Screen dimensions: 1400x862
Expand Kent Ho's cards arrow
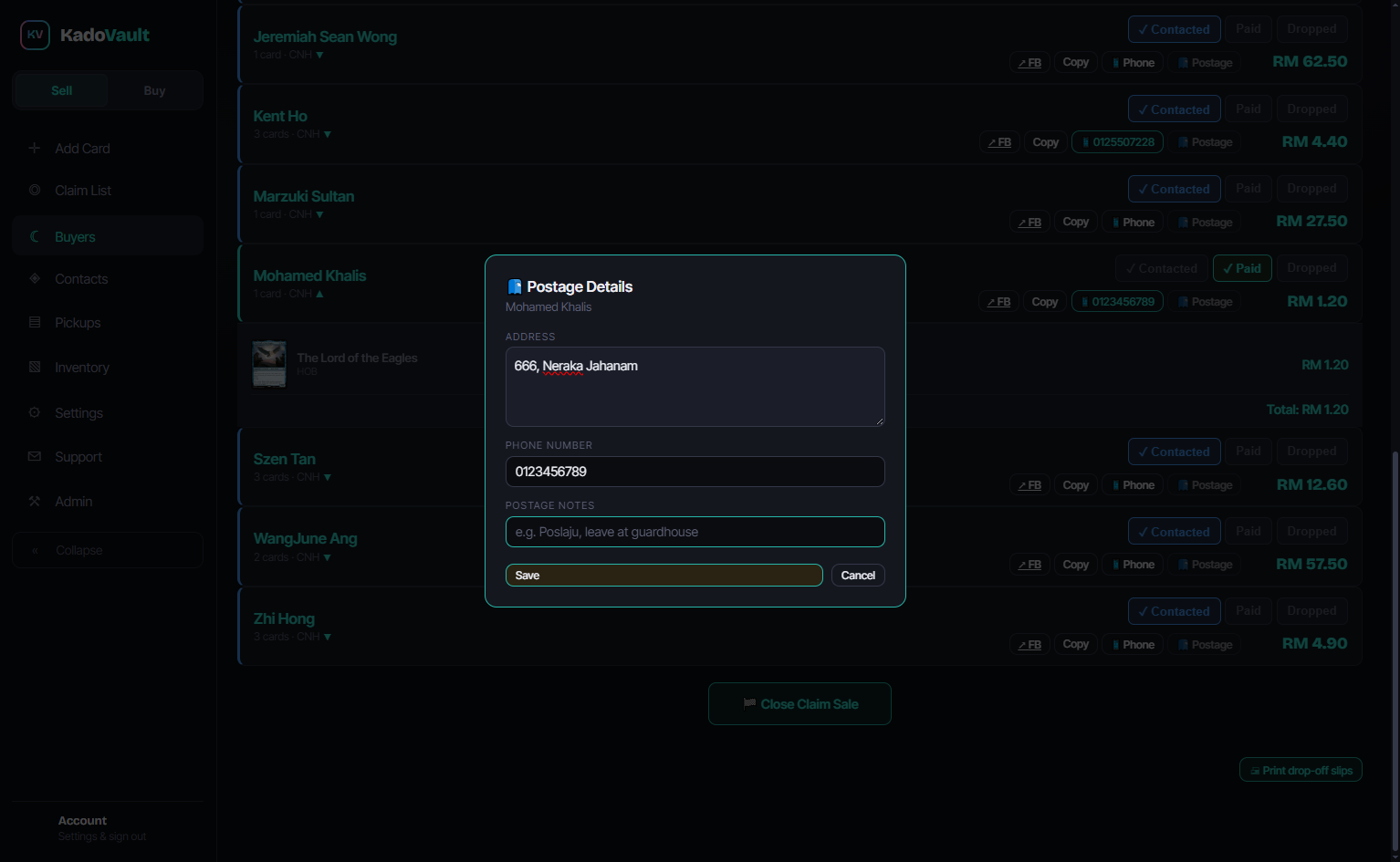tap(328, 135)
